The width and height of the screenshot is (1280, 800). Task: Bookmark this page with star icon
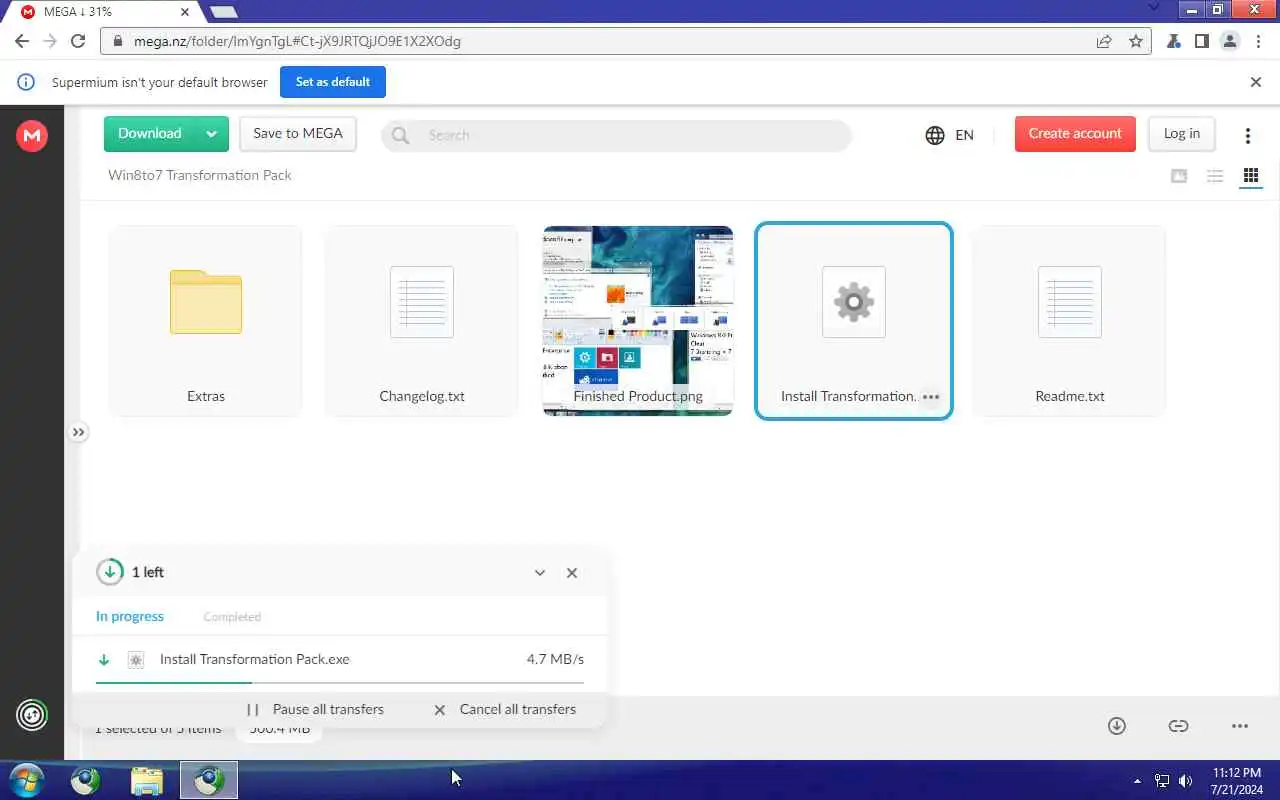pyautogui.click(x=1136, y=41)
